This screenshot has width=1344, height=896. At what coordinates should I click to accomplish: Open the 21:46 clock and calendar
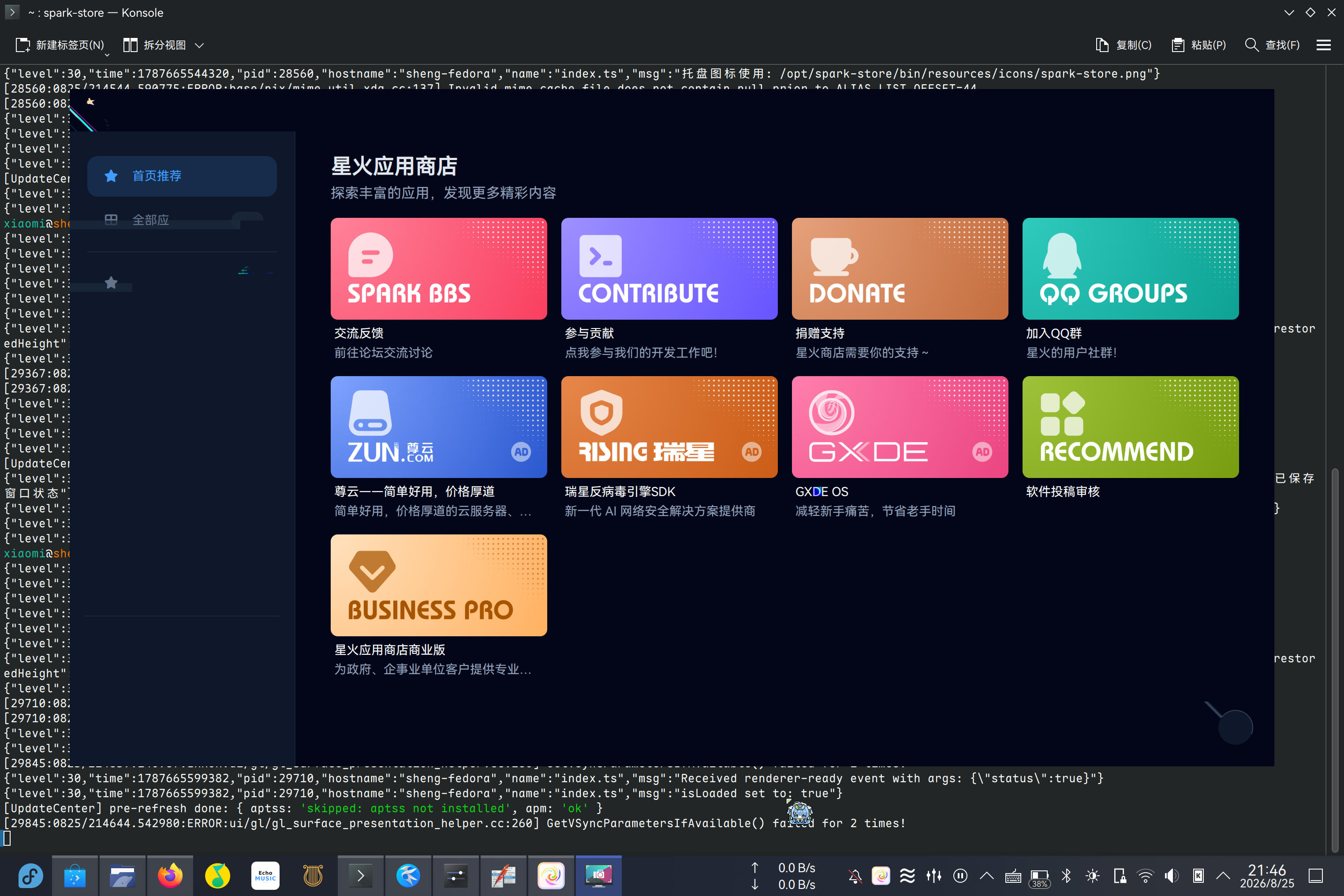coord(1267,876)
